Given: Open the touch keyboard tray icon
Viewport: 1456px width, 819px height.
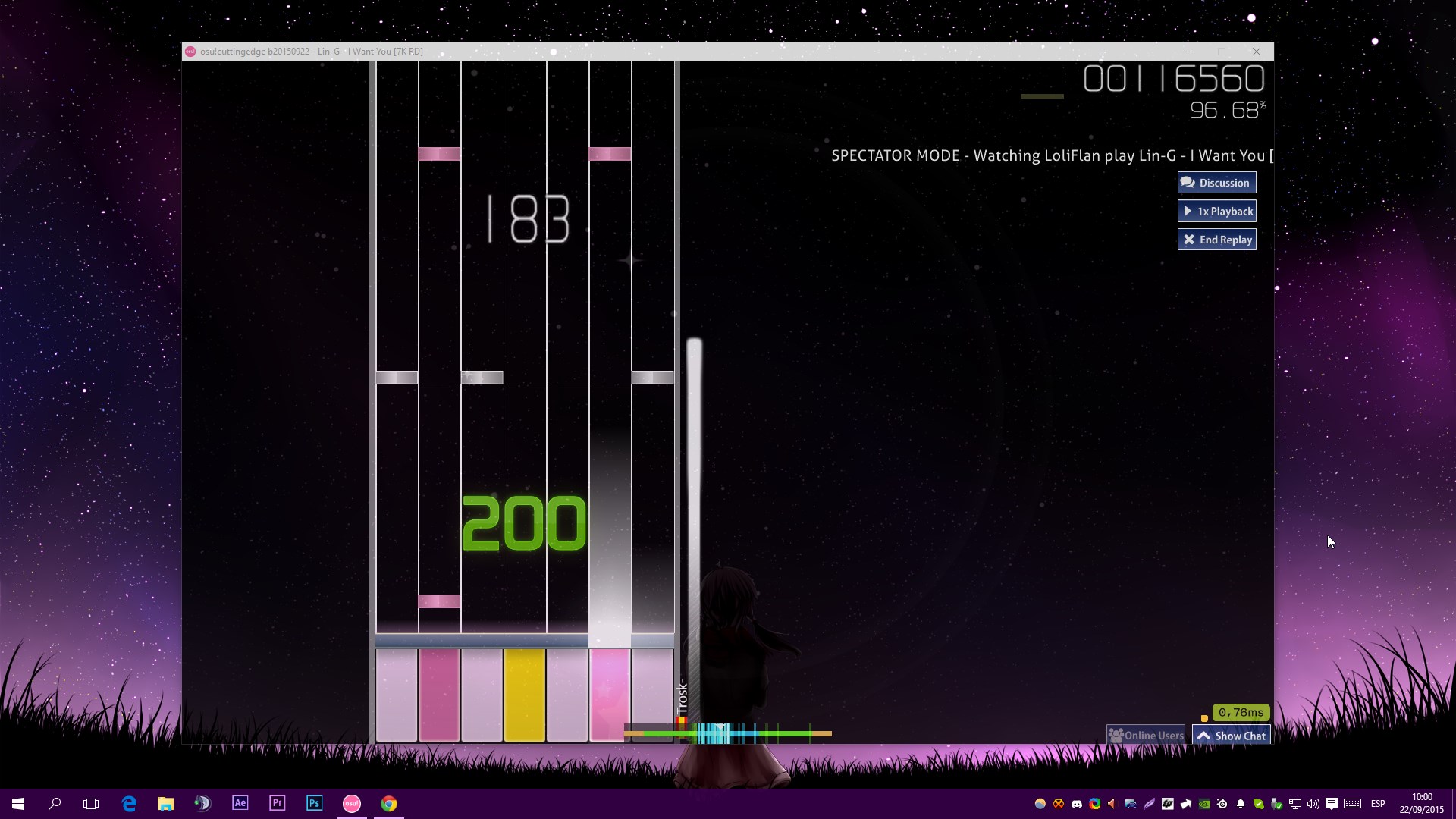Looking at the screenshot, I should point(1352,804).
